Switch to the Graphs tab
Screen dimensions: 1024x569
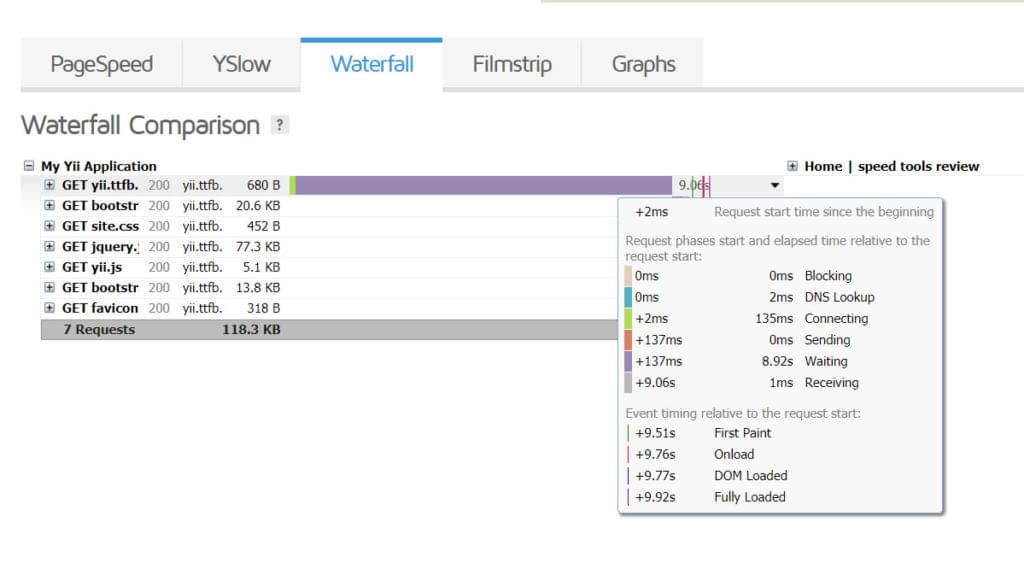(643, 65)
